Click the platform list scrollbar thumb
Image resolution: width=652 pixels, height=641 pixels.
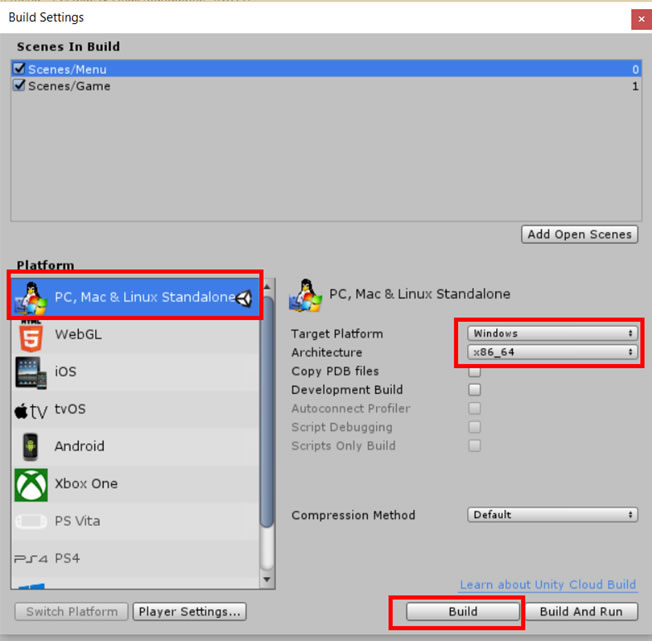[267, 412]
